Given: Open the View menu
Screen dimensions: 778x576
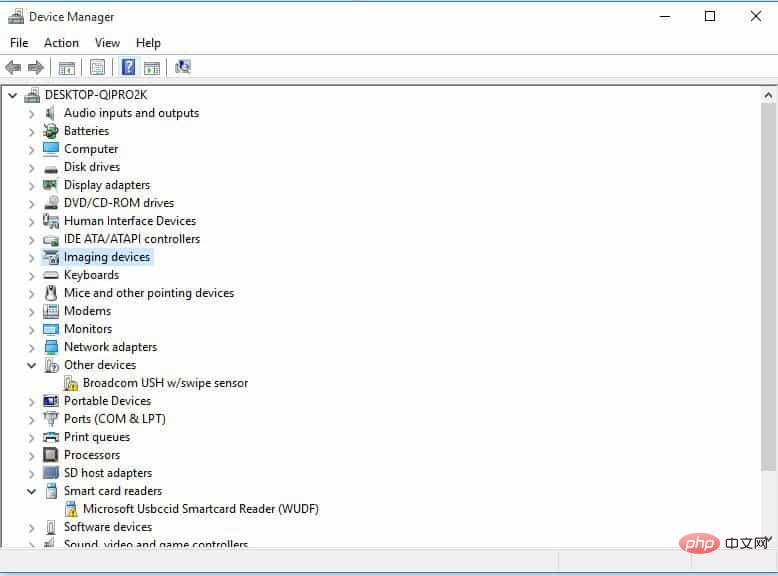Looking at the screenshot, I should [108, 43].
